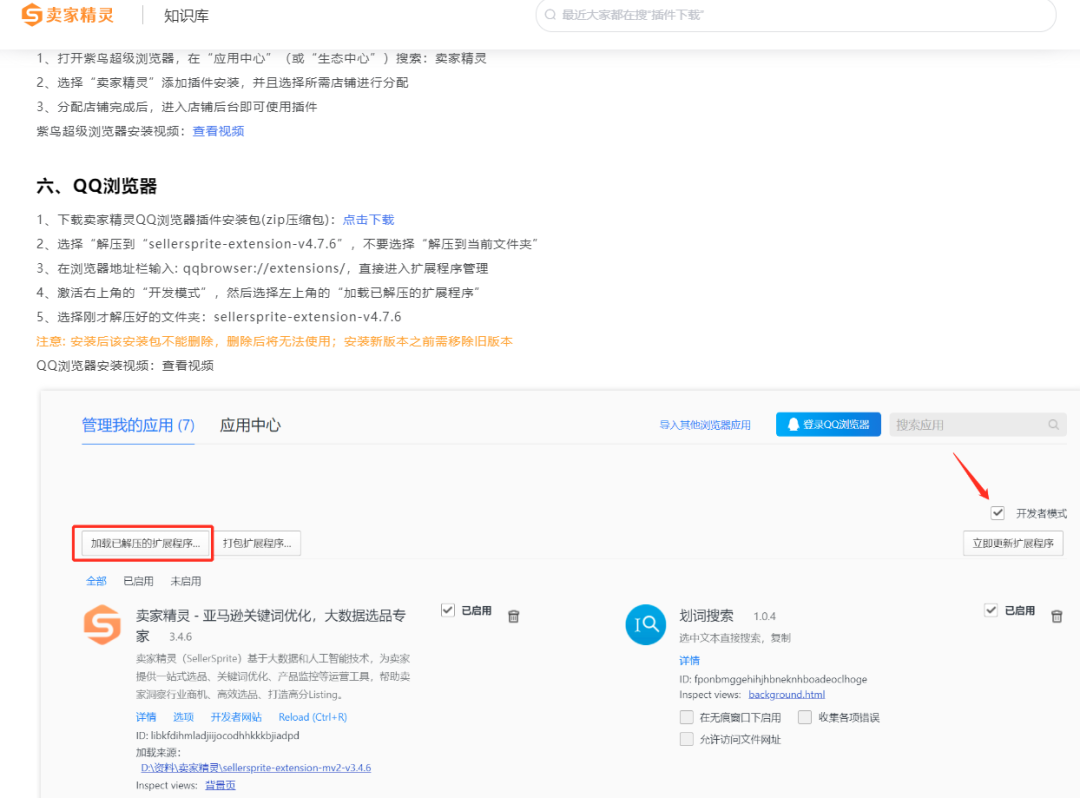This screenshot has width=1080, height=798.
Task: Open 选项 link for 卖家精灵
Action: 183,717
